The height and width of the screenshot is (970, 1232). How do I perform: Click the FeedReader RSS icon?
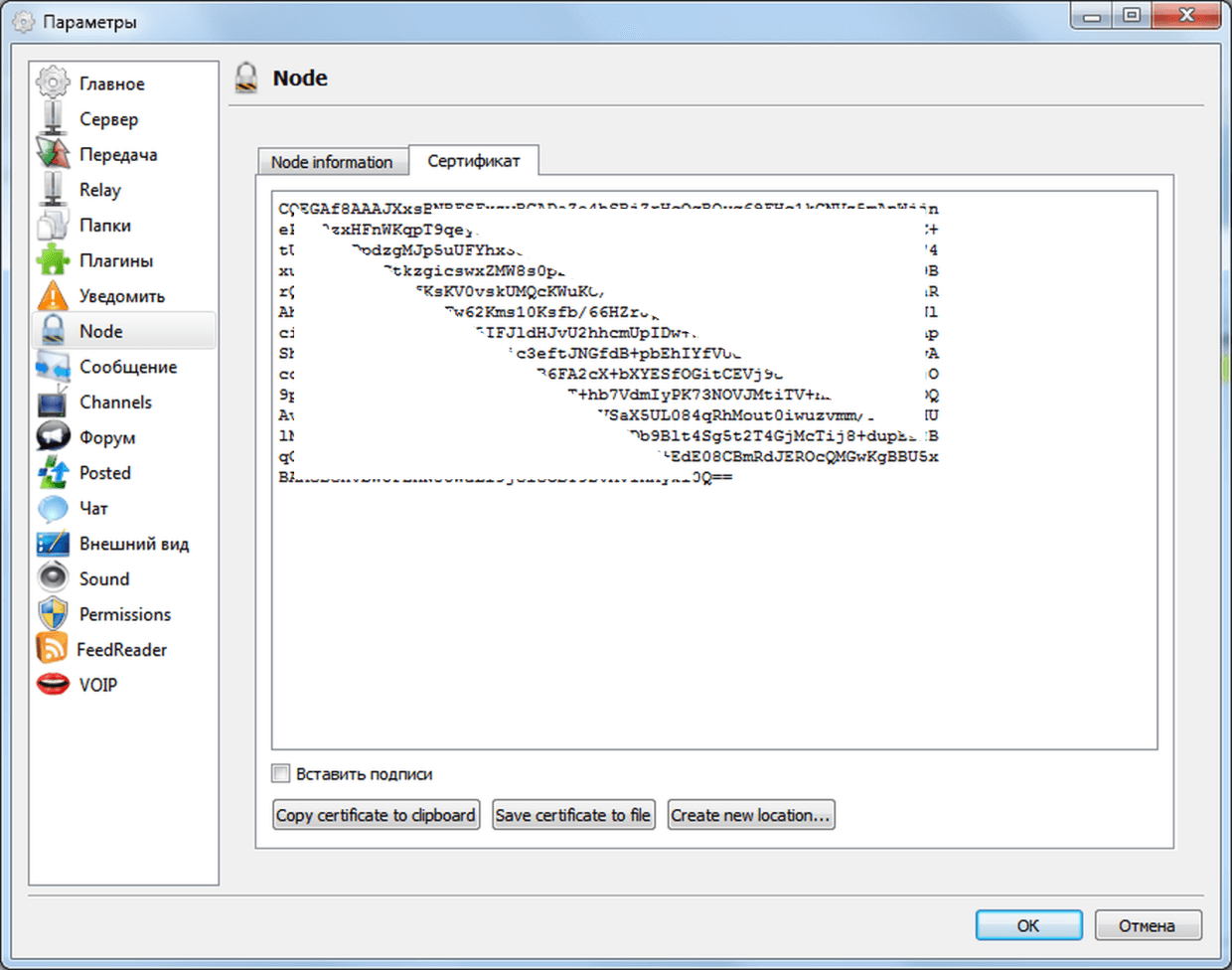click(x=52, y=649)
